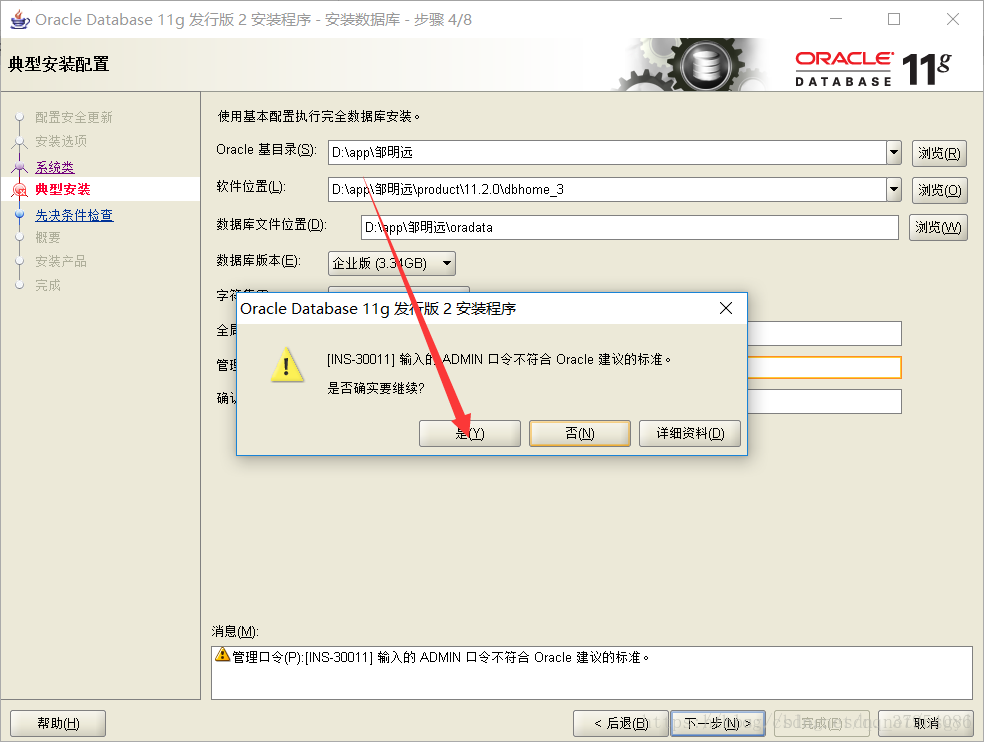984x742 pixels.
Task: Open 详细资料 details in the dialog
Action: tap(690, 433)
